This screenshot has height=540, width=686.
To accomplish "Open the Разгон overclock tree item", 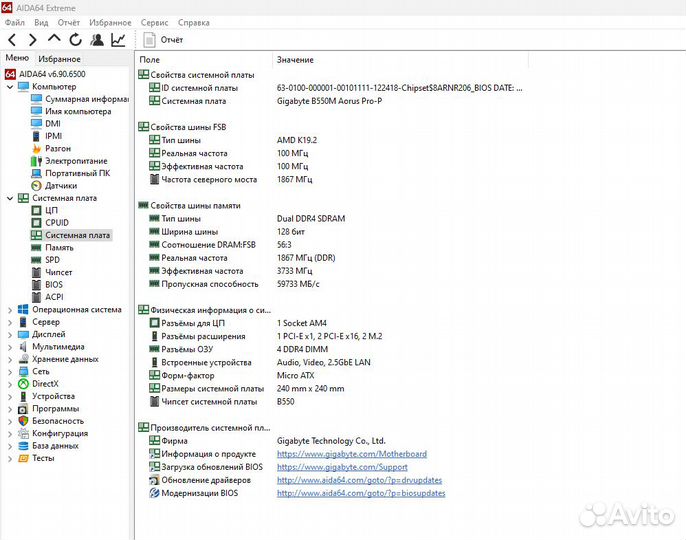I will click(x=57, y=148).
